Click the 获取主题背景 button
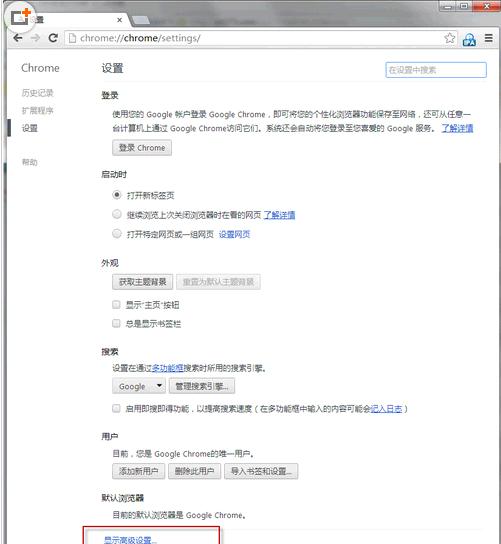The width and height of the screenshot is (501, 544). coord(143,282)
